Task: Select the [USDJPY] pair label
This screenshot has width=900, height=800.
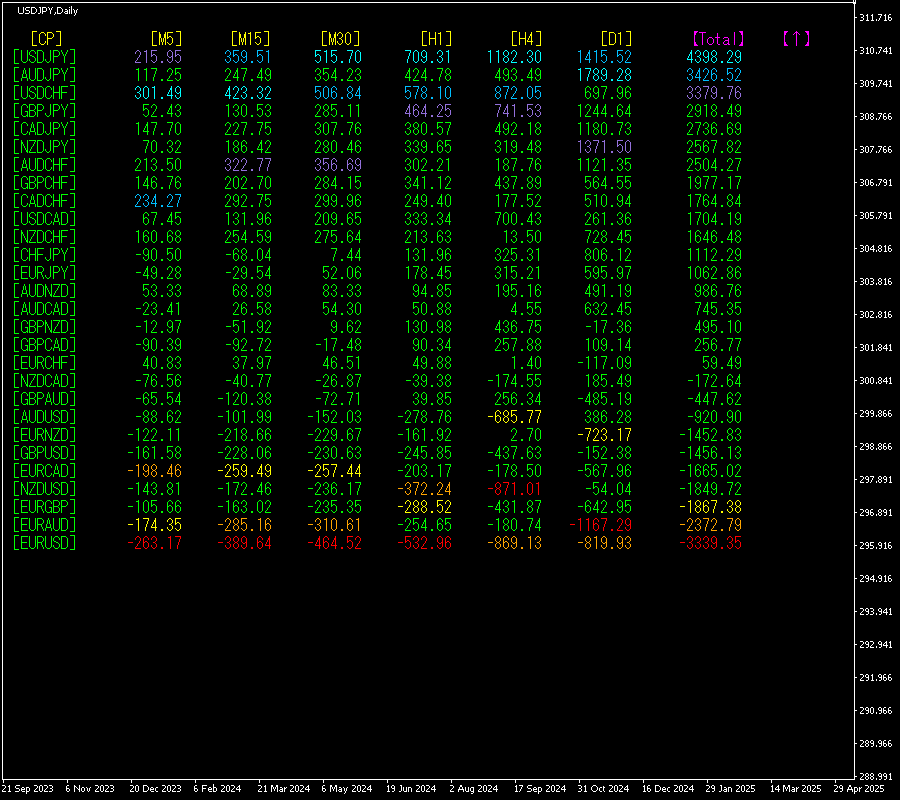Action: click(x=44, y=57)
